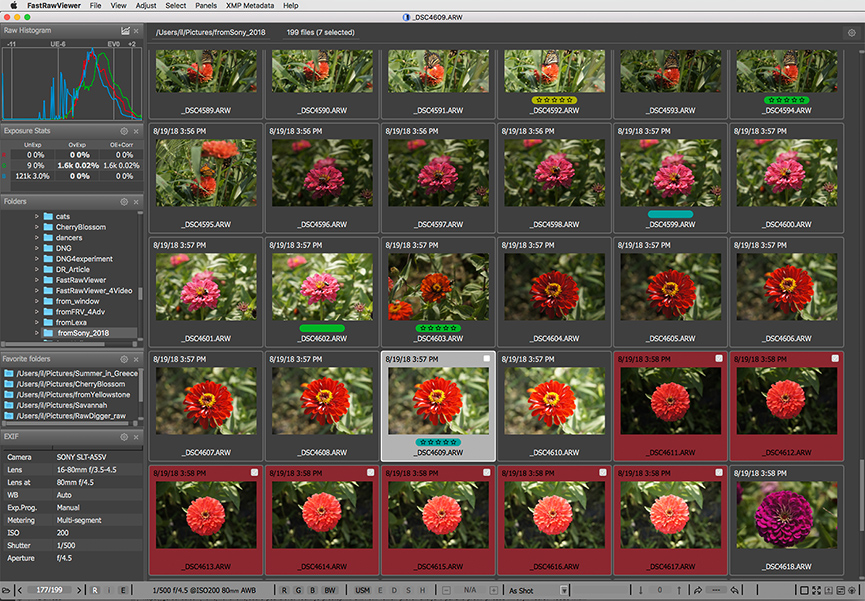Click the grid settings gear at top right

point(851,32)
